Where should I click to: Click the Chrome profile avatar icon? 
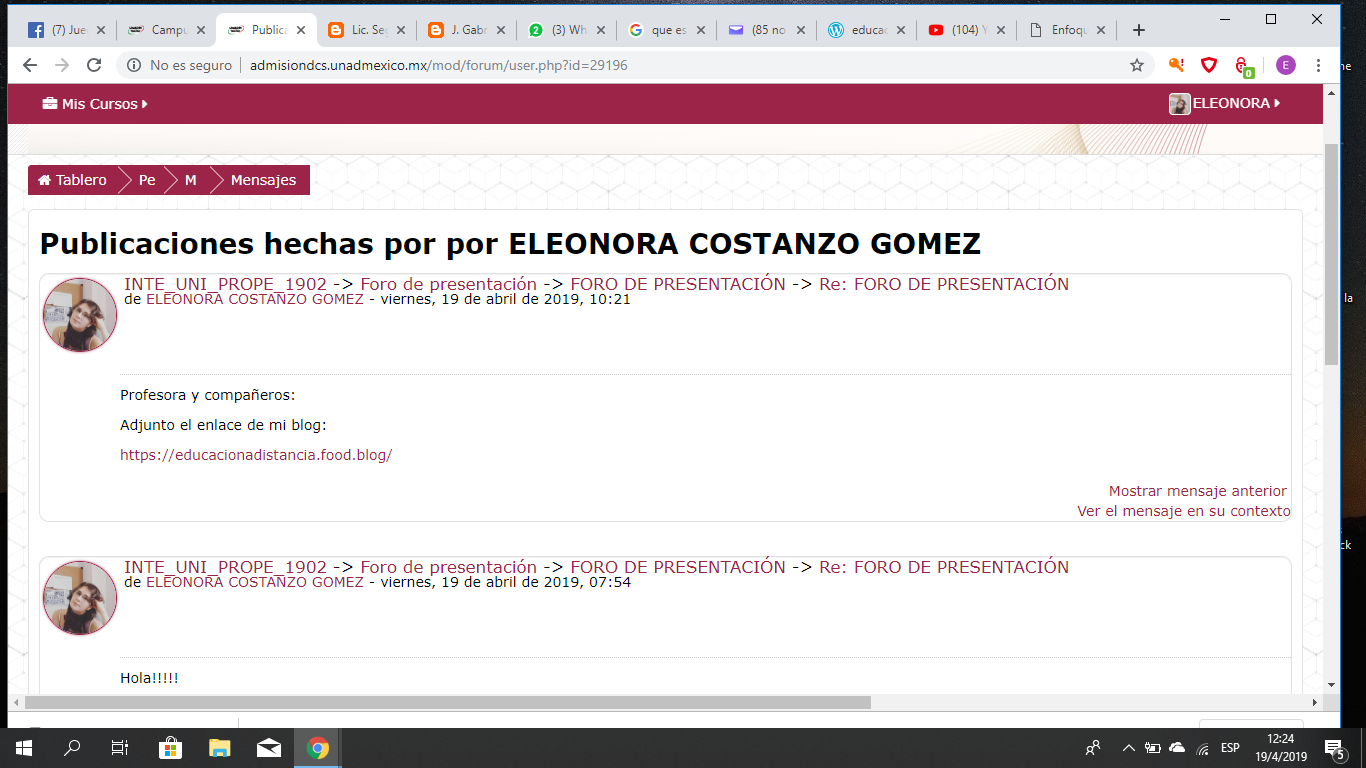[1285, 65]
